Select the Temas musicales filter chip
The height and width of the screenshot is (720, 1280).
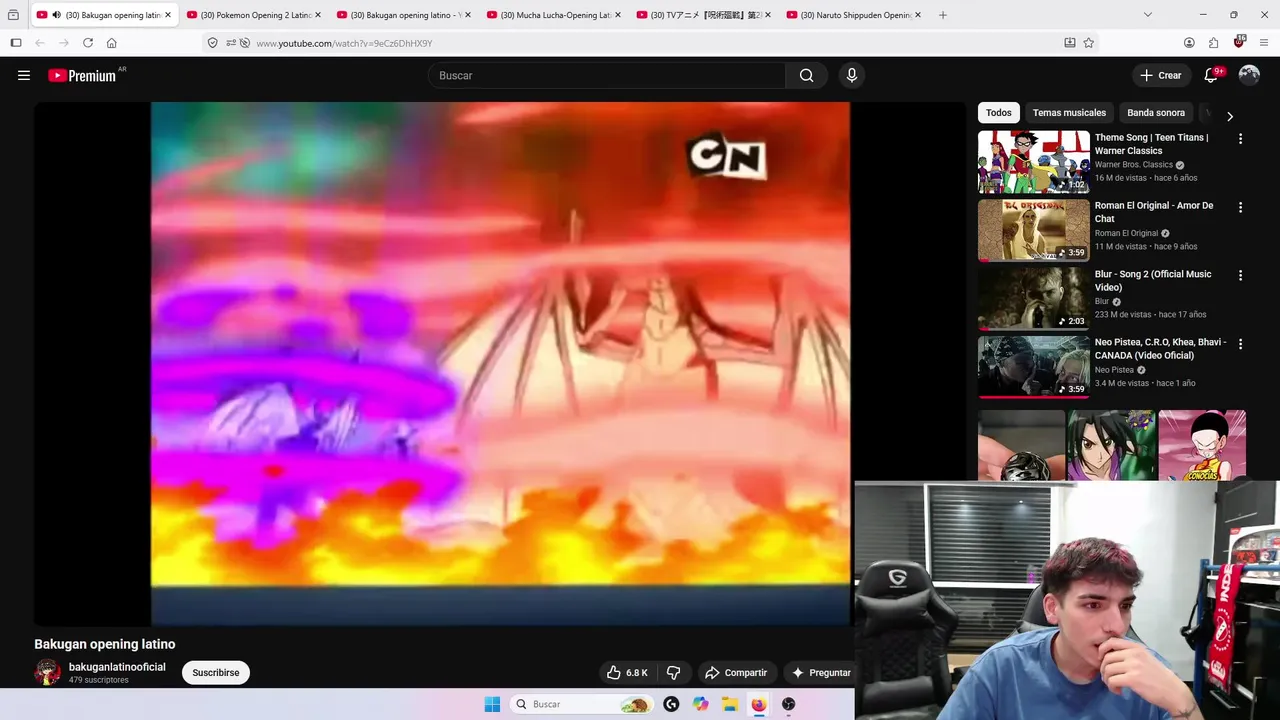1069,113
